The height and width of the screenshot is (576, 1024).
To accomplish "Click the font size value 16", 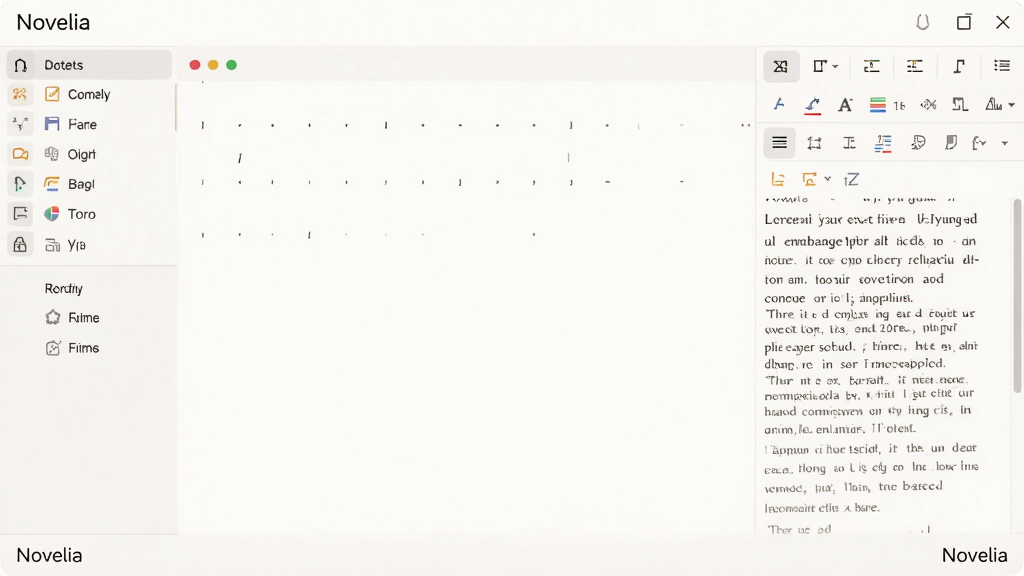I will [899, 106].
